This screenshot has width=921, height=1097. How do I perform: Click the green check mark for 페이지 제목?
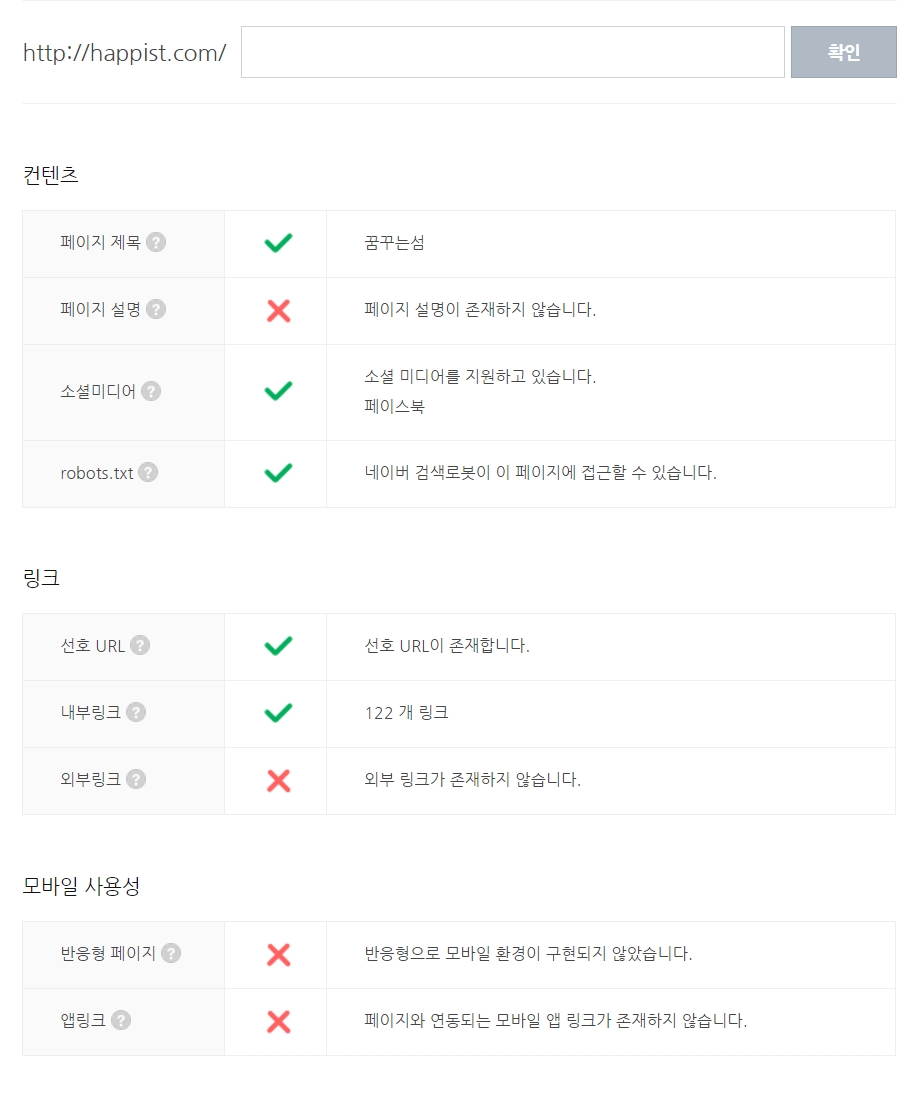point(278,243)
